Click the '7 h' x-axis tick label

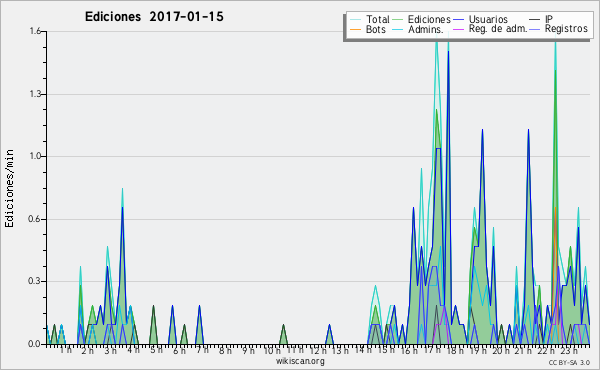(x=202, y=350)
